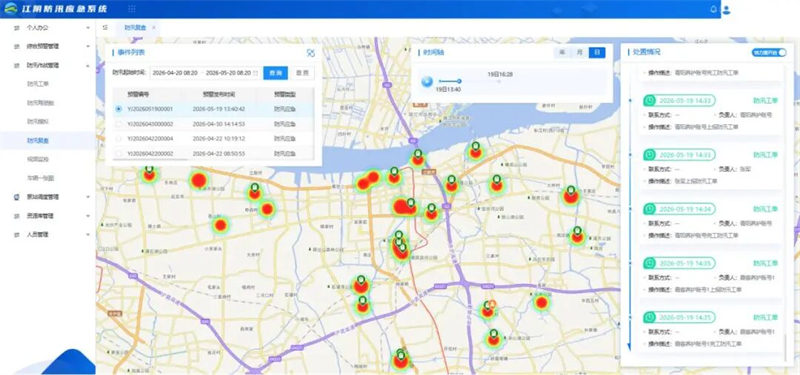Open the app grid menu in header
Viewport: 800px width, 375px height.
pos(132,9)
